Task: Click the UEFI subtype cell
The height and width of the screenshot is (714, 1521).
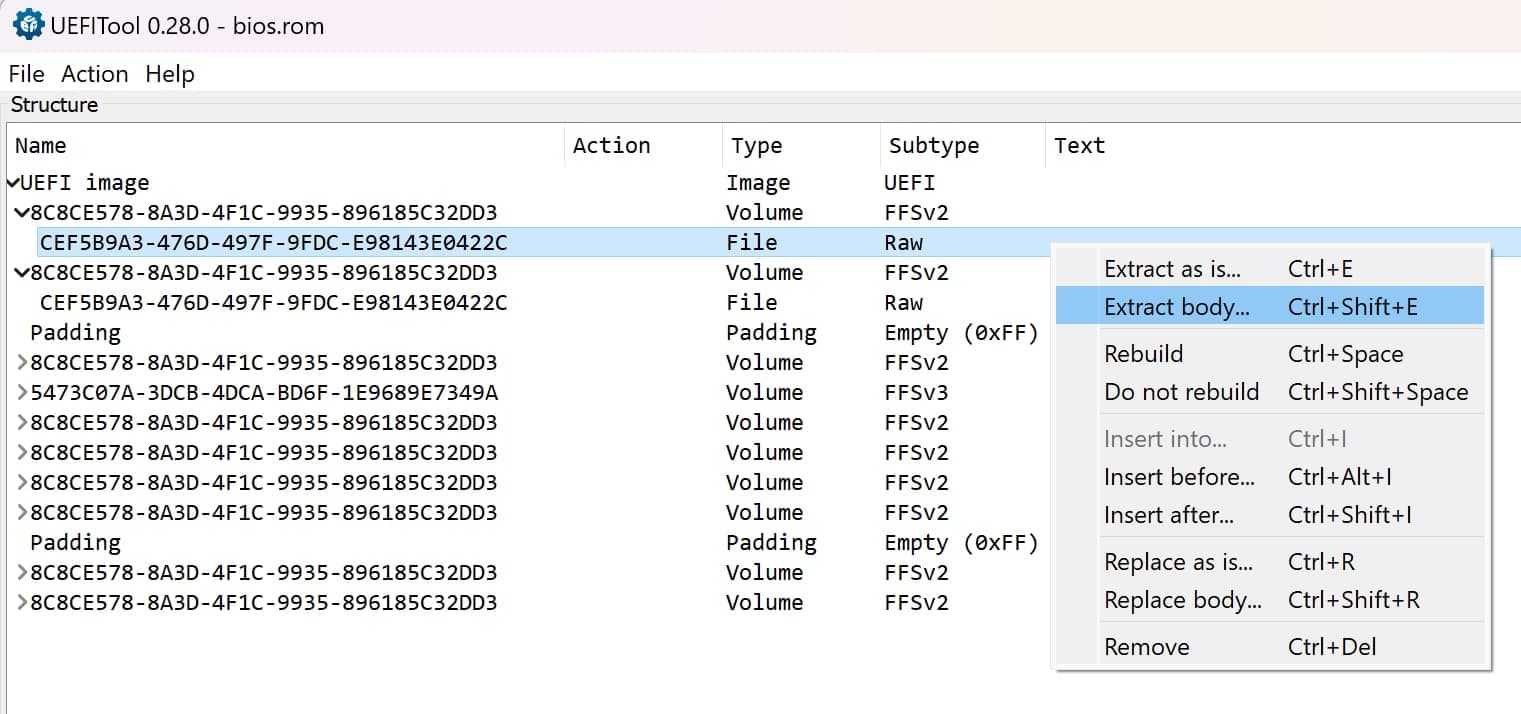Action: 910,183
